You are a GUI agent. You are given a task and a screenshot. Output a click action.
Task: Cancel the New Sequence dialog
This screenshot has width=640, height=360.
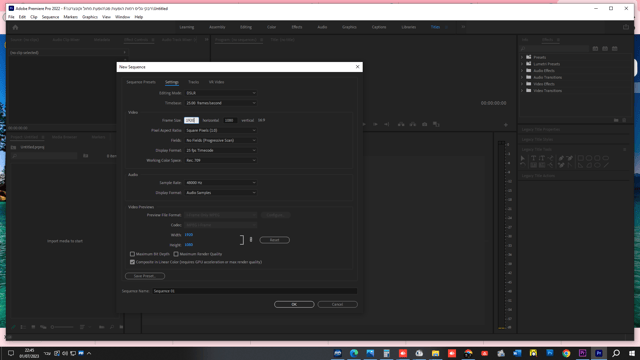337,304
